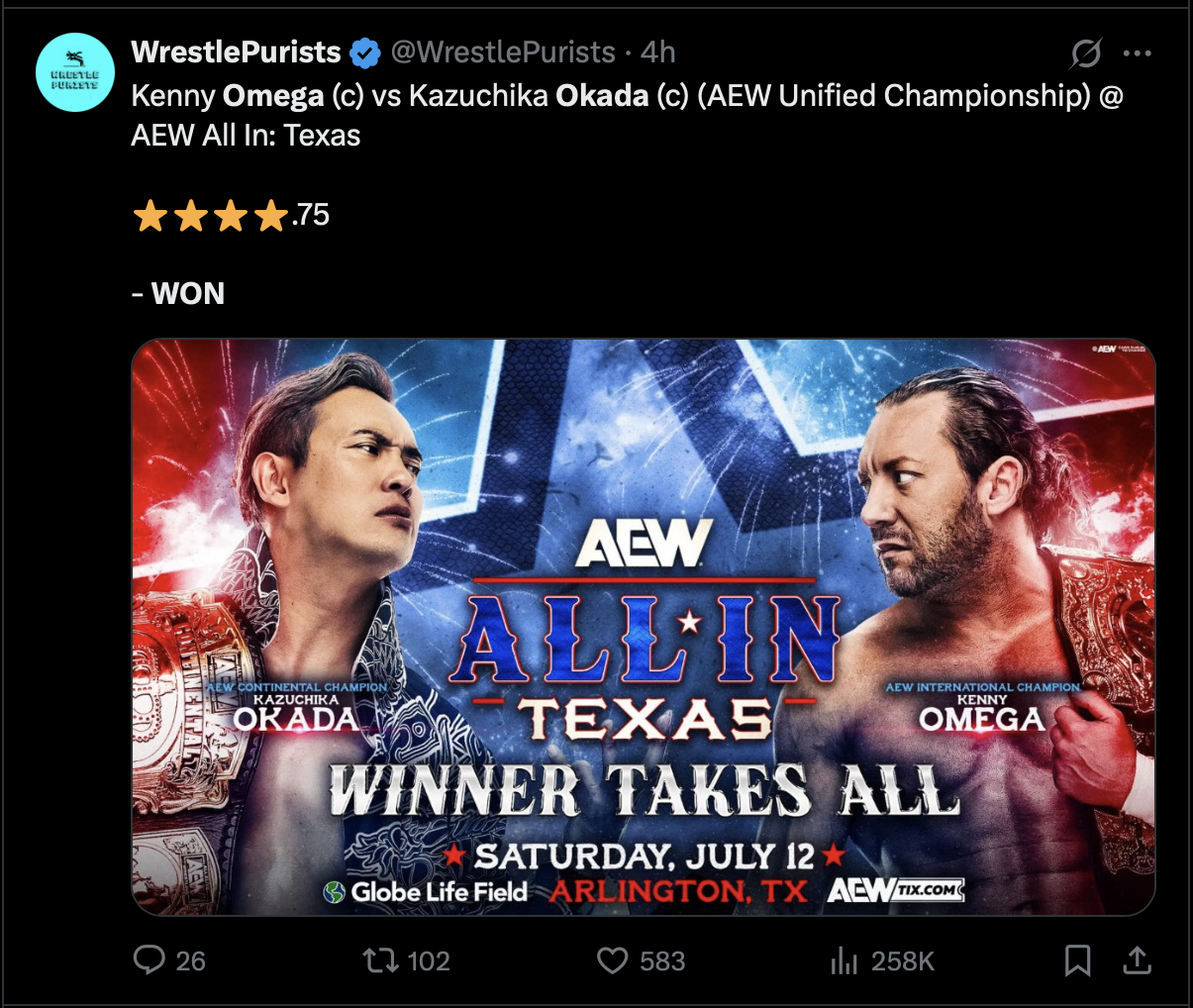
Task: Click the 26 replies count
Action: 190,960
